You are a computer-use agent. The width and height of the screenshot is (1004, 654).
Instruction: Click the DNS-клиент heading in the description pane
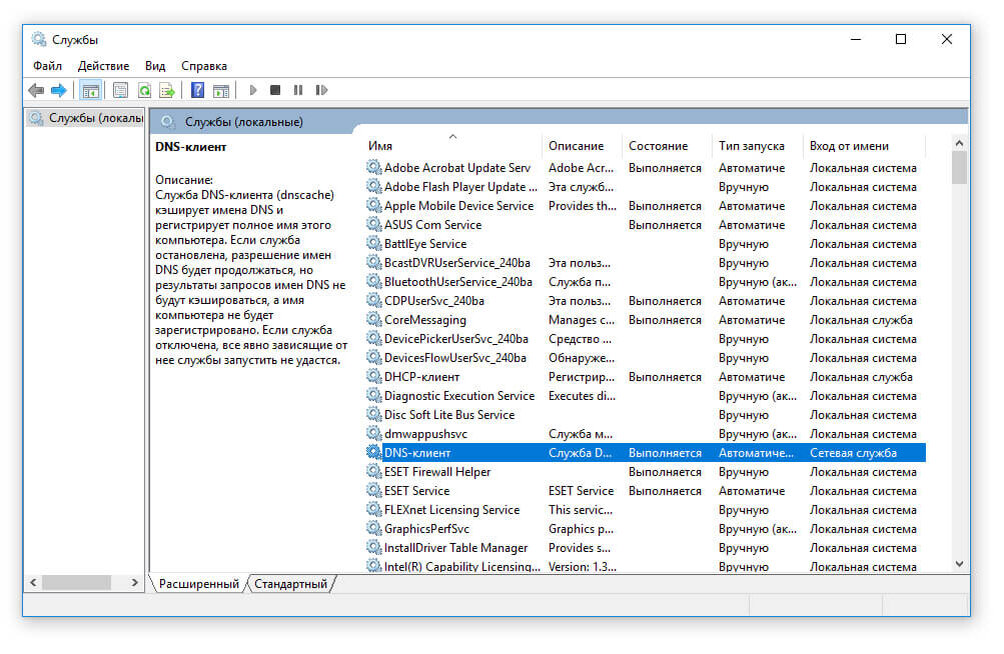tap(191, 147)
